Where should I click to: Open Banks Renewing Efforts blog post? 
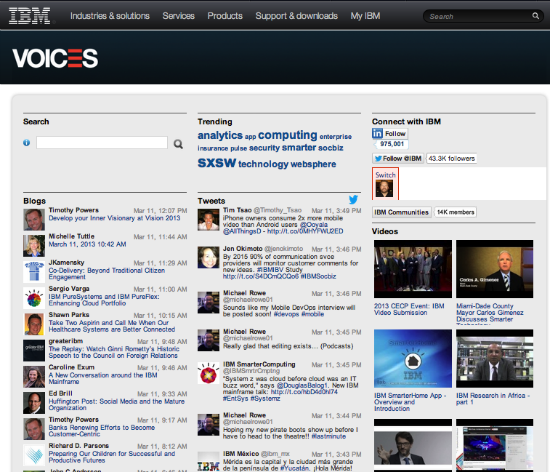point(102,431)
